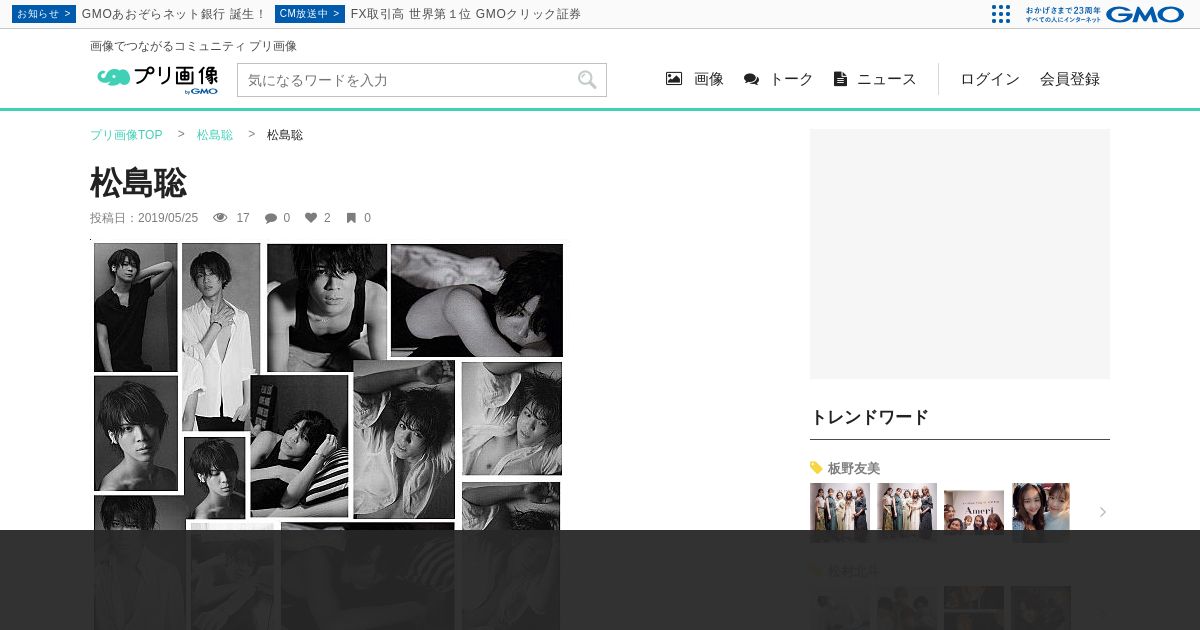Click the yellow tag icon beside 板野友美

pos(816,467)
